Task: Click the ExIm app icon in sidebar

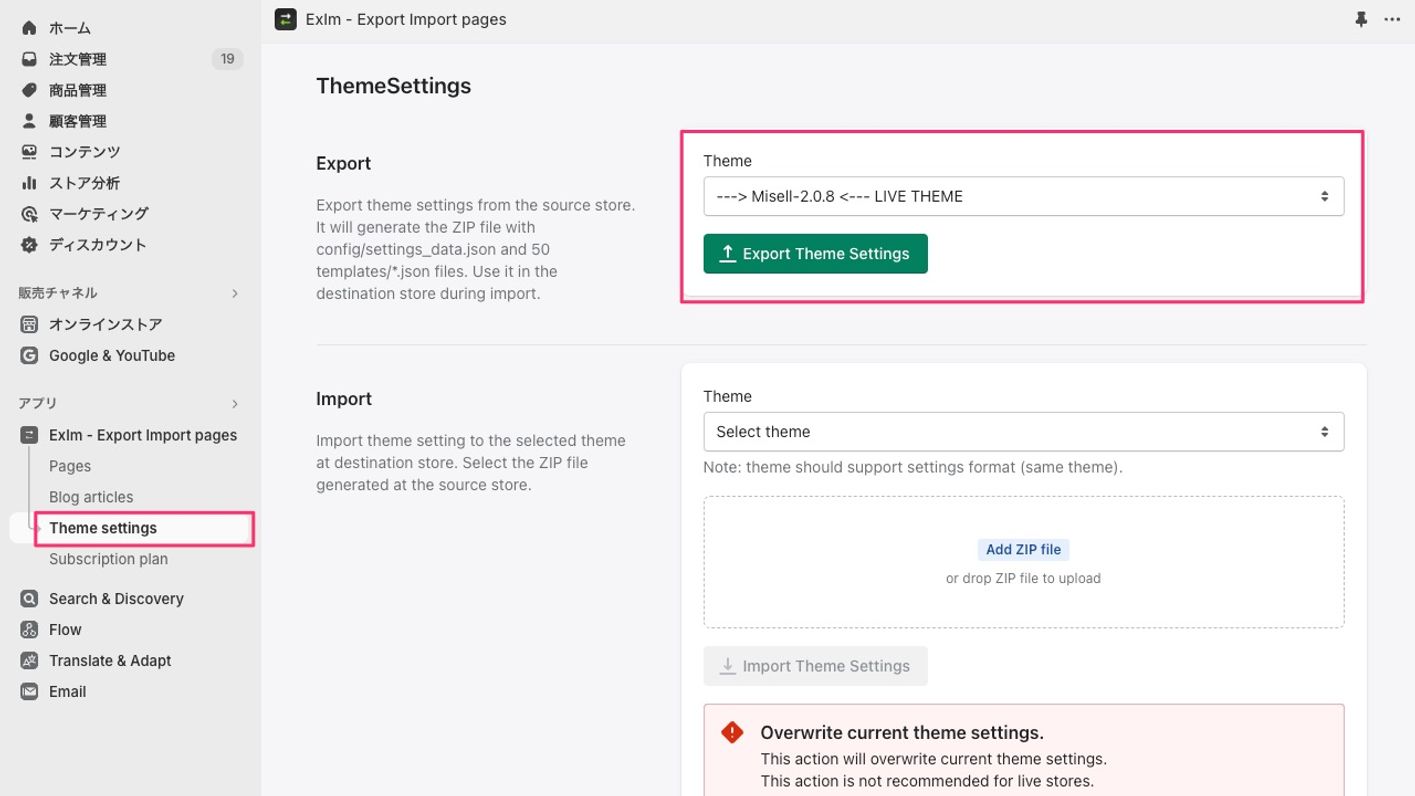Action: point(29,435)
